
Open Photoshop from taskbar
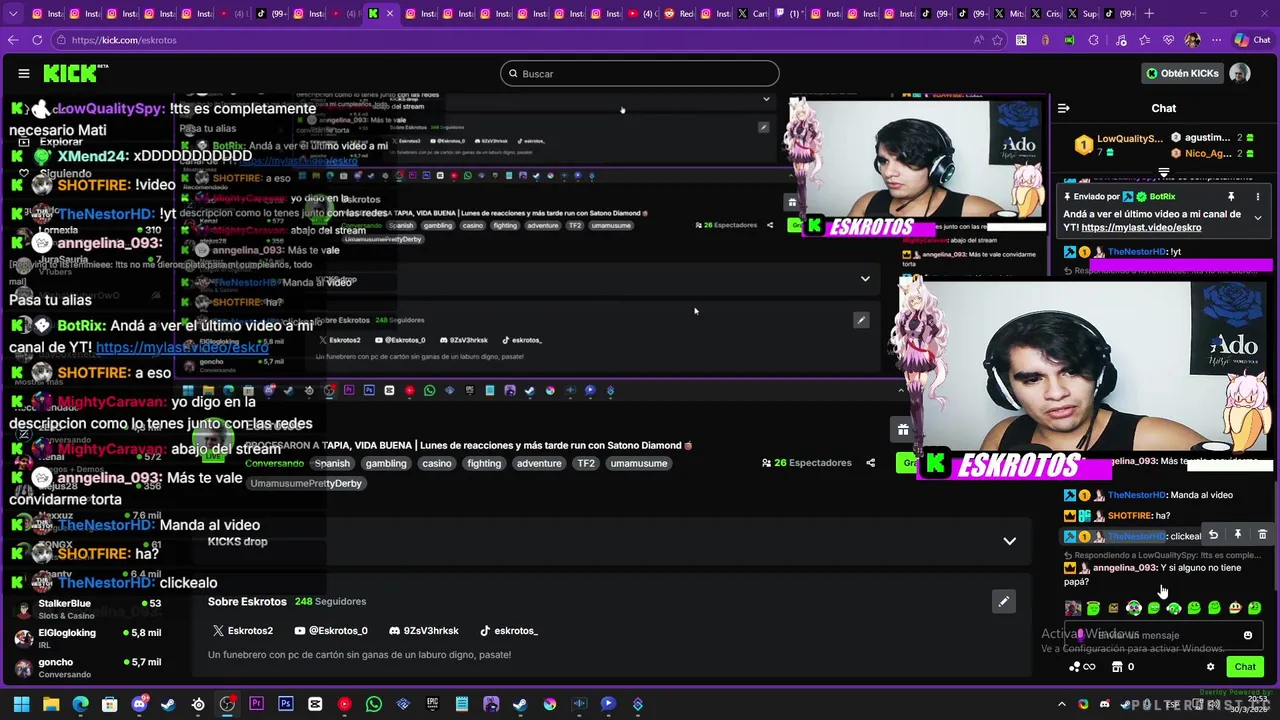[x=286, y=704]
